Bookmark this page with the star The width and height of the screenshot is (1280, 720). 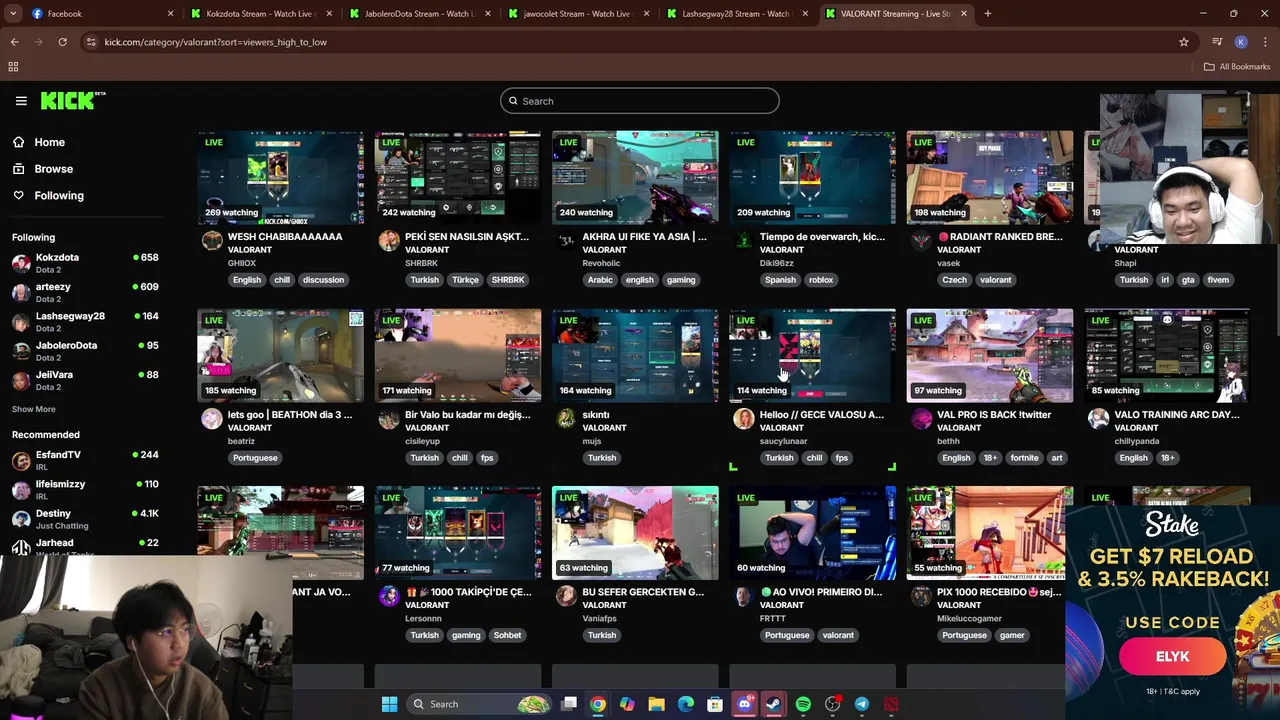pos(1184,42)
